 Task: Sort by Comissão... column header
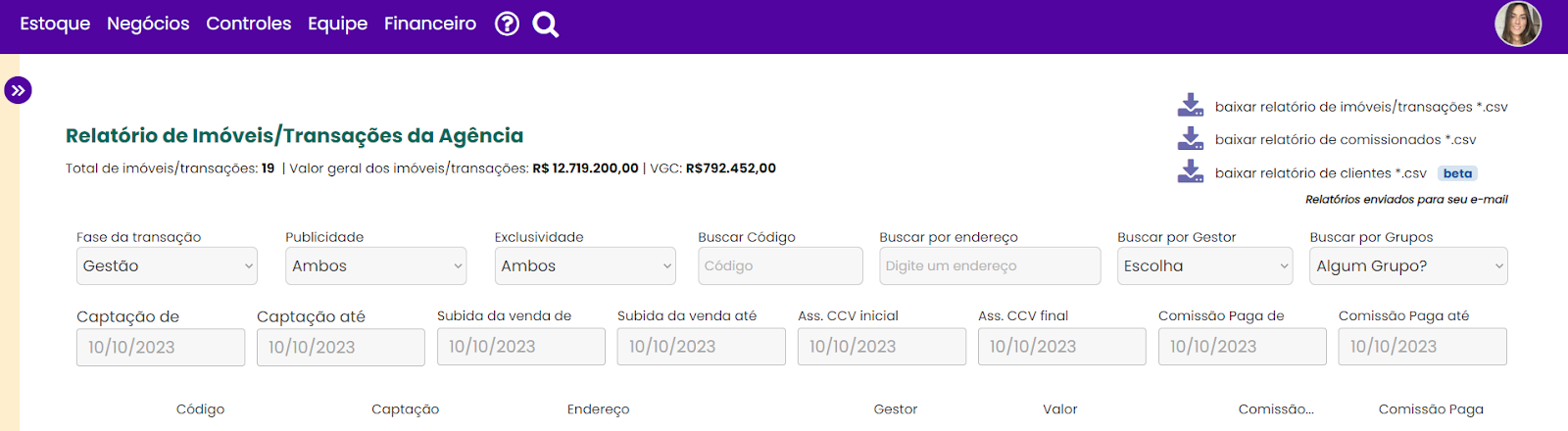point(1276,409)
